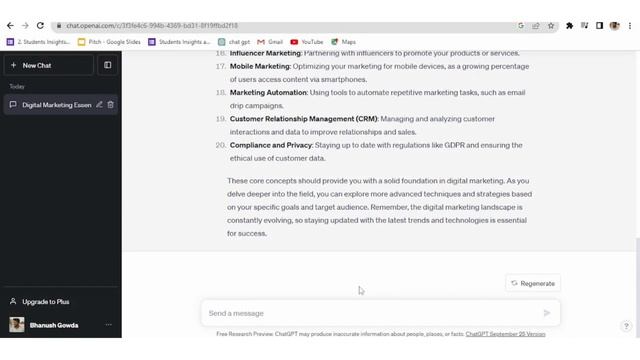
Task: Open browser extensions puzzle icon
Action: (569, 26)
